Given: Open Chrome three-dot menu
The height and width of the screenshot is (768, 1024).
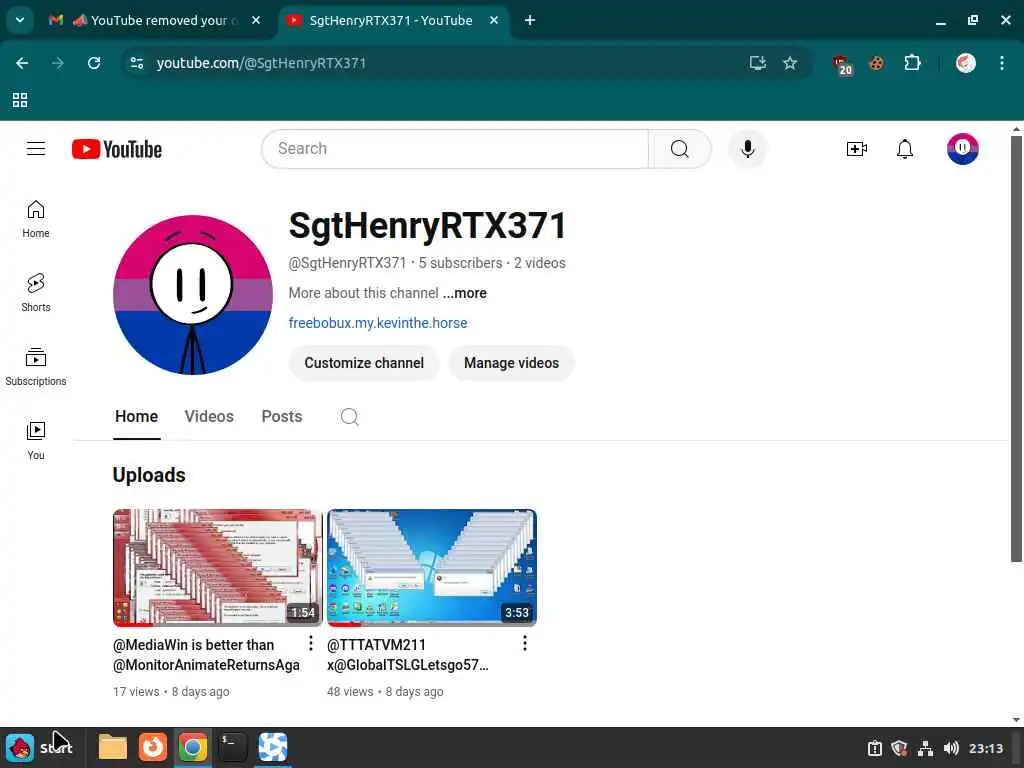Looking at the screenshot, I should pyautogui.click(x=1002, y=63).
